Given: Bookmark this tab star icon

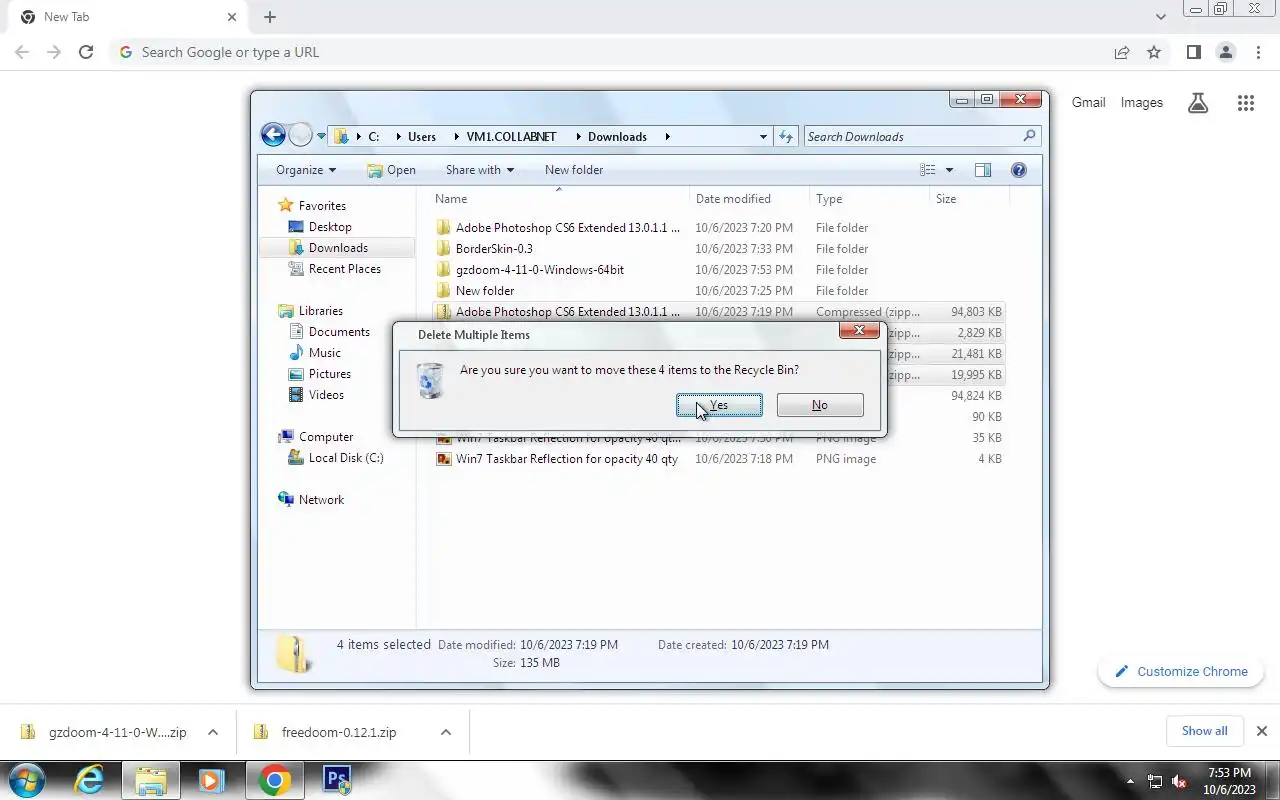Looking at the screenshot, I should point(1154,52).
